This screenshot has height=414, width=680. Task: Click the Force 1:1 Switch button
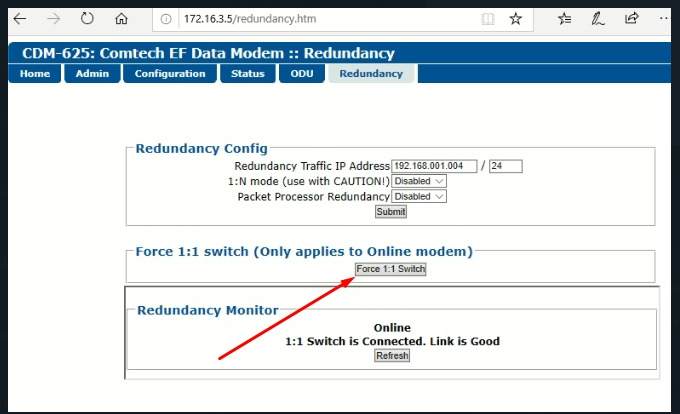pyautogui.click(x=390, y=269)
